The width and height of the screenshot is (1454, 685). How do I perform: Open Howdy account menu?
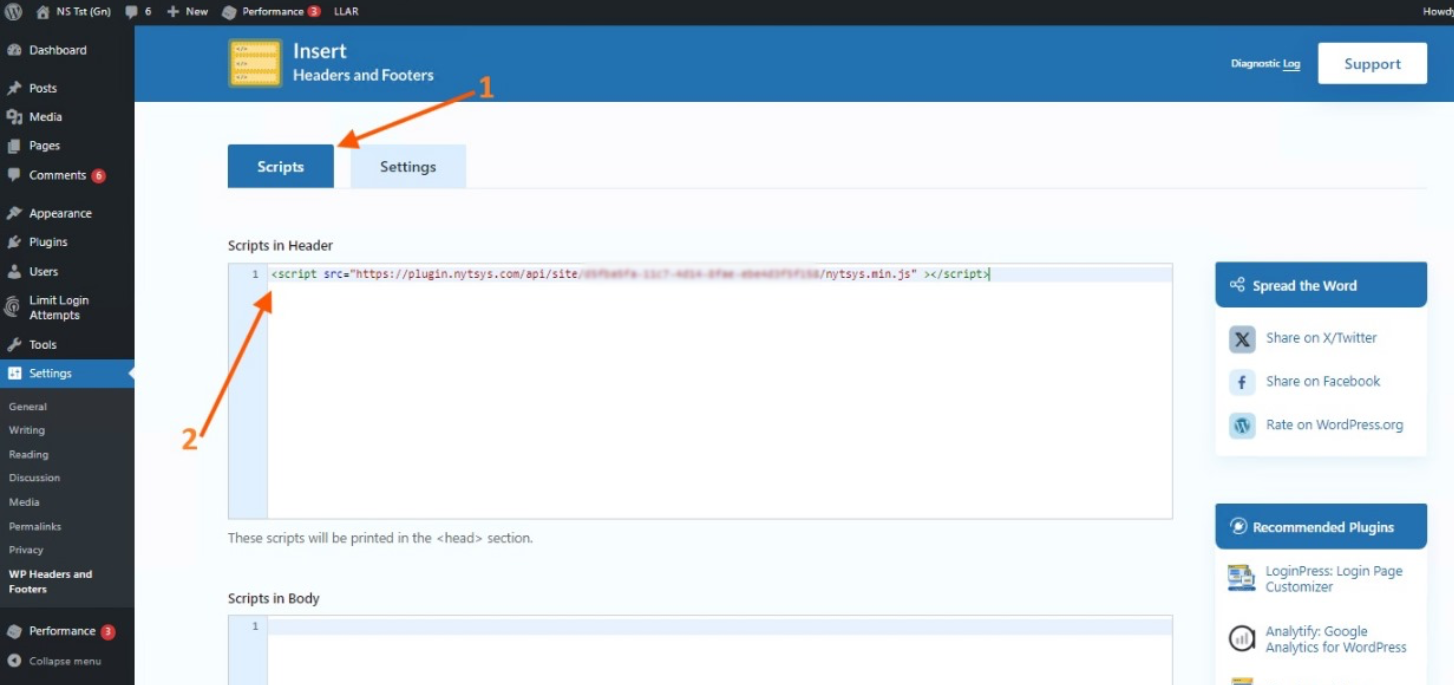pos(1437,11)
